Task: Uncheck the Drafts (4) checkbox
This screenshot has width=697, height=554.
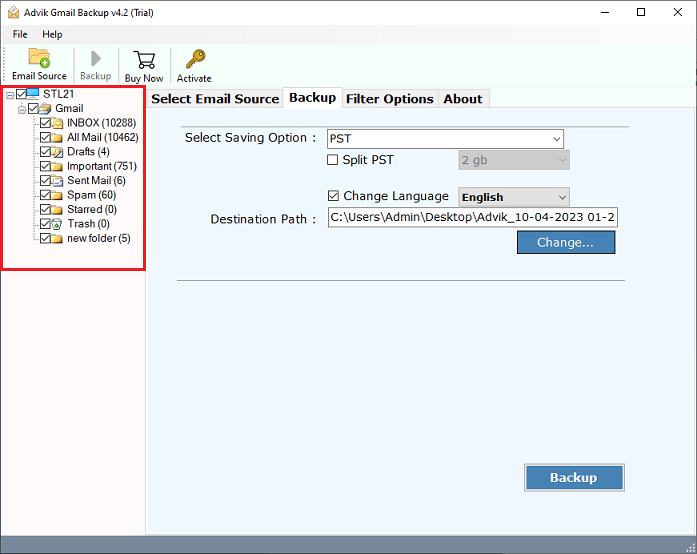Action: pyautogui.click(x=45, y=152)
